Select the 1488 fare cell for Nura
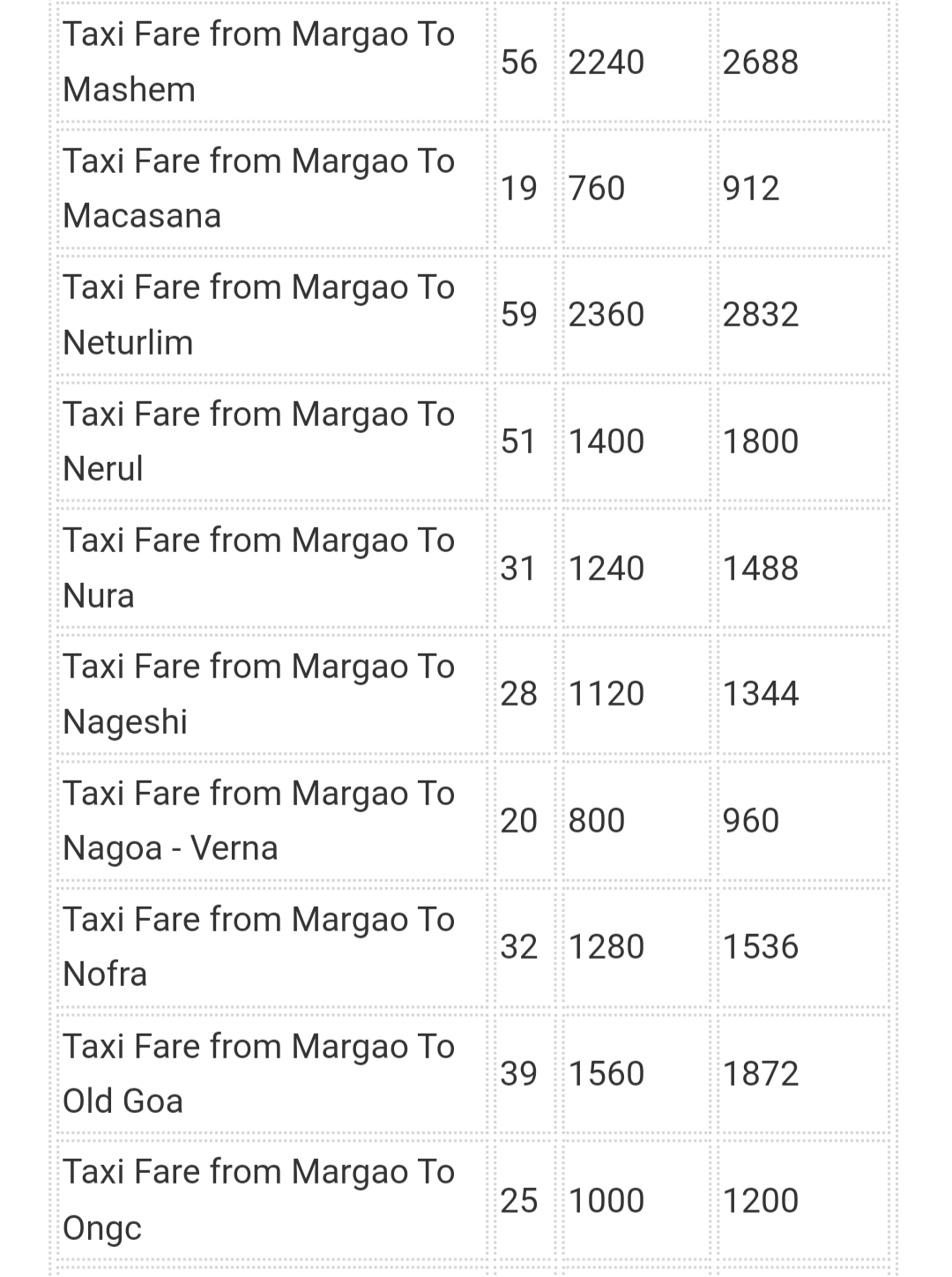 tap(761, 568)
